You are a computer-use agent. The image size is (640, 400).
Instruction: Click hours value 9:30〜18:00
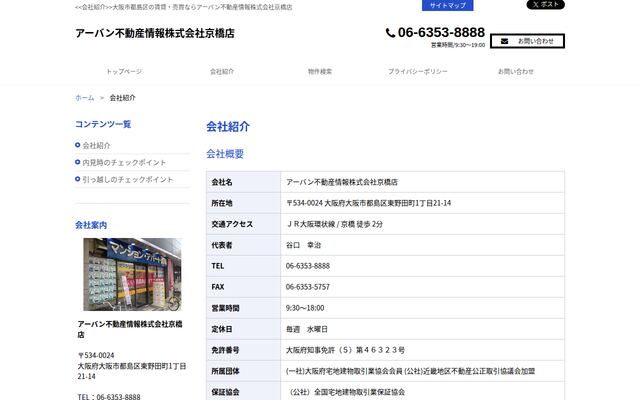[305, 308]
